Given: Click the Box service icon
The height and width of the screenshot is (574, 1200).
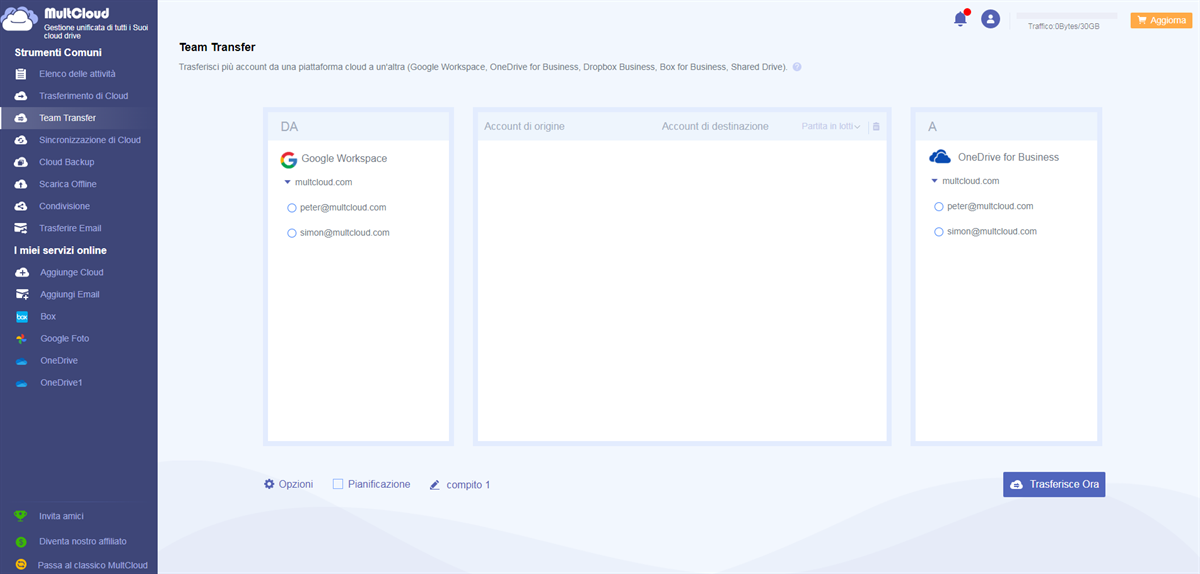Looking at the screenshot, I should click(21, 316).
